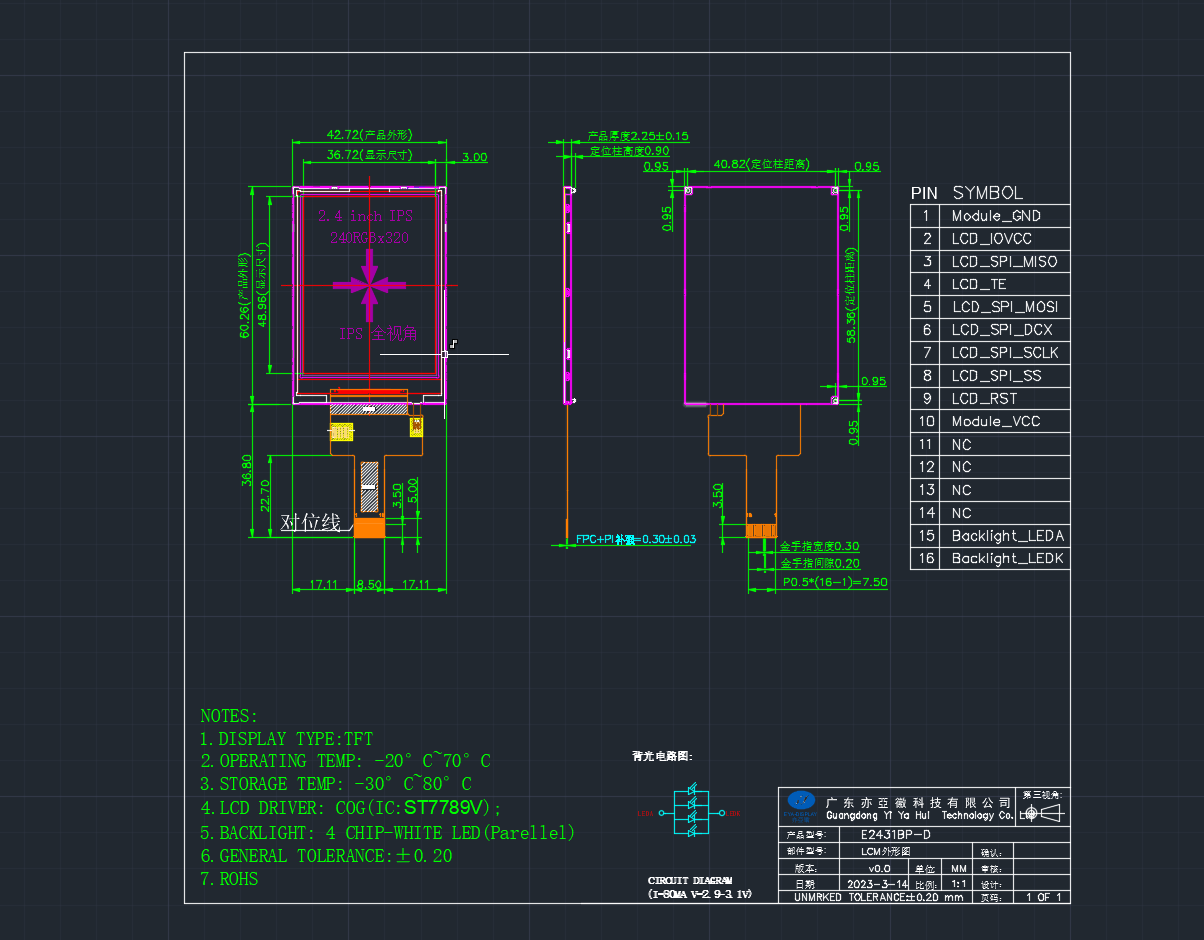Click the "对位线" alignment line label
1204x940 pixels.
[x=311, y=522]
